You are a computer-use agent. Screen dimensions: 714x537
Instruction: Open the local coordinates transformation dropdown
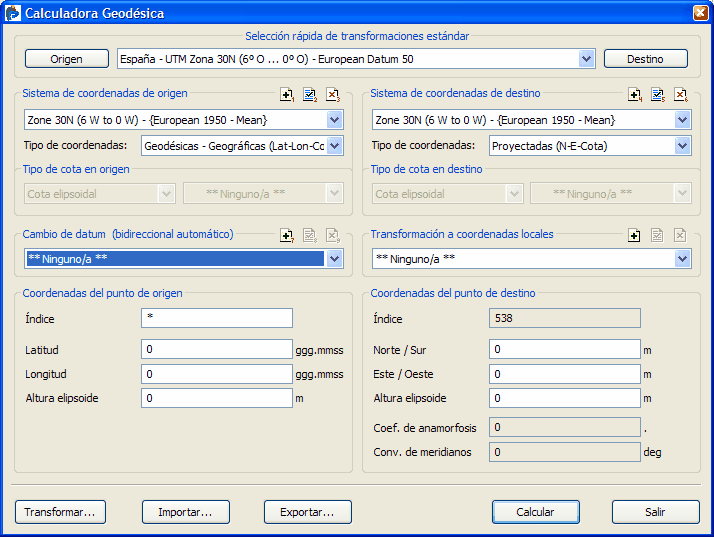(682, 259)
